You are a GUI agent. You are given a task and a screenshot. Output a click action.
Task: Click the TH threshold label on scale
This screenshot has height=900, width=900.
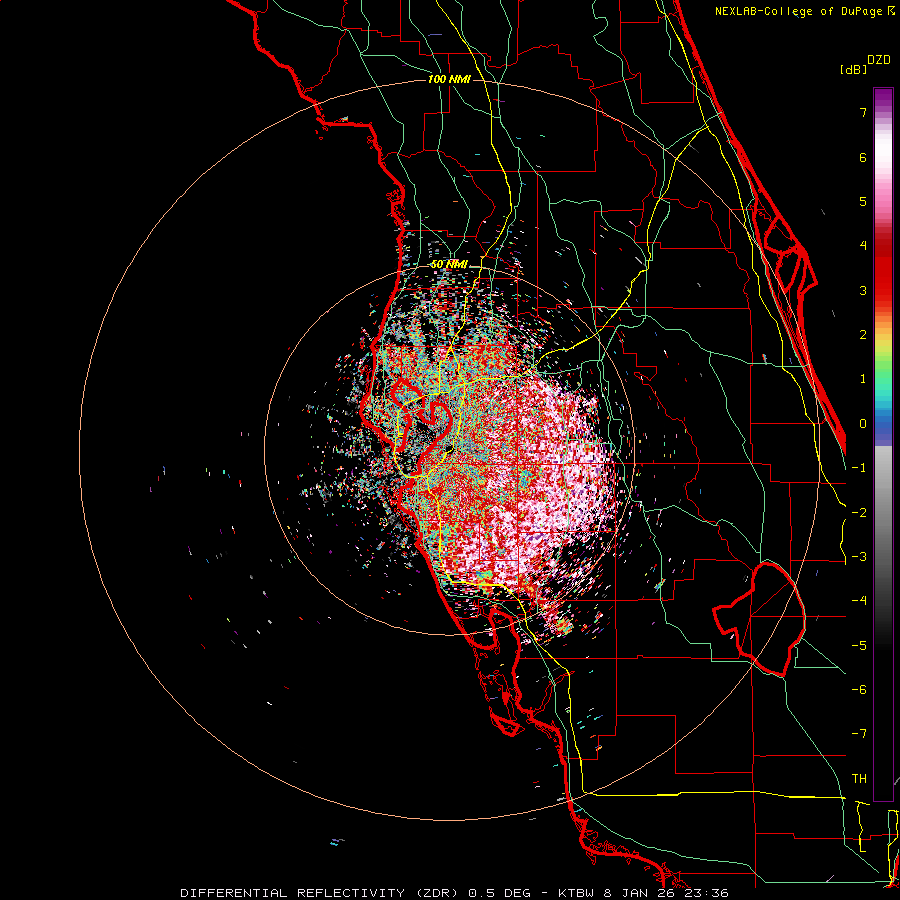click(859, 779)
